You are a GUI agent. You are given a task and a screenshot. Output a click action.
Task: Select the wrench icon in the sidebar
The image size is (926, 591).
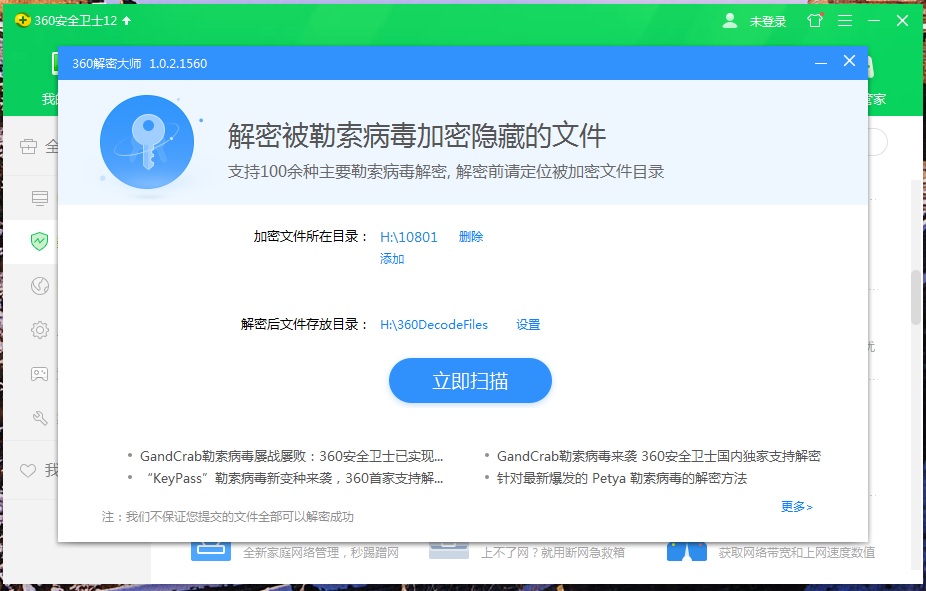pyautogui.click(x=40, y=419)
